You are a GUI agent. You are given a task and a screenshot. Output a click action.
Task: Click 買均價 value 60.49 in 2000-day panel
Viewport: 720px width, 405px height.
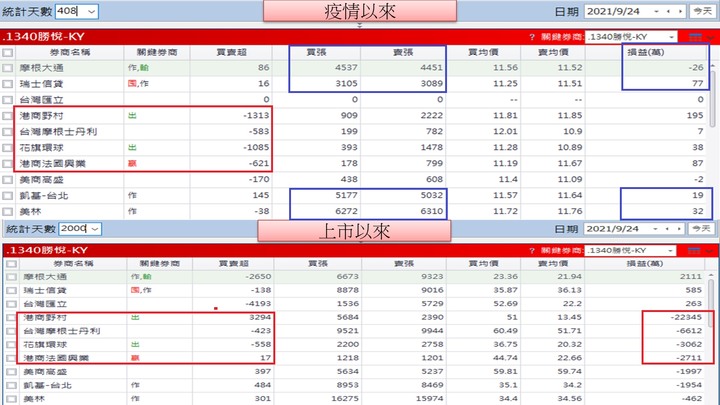tap(505, 331)
